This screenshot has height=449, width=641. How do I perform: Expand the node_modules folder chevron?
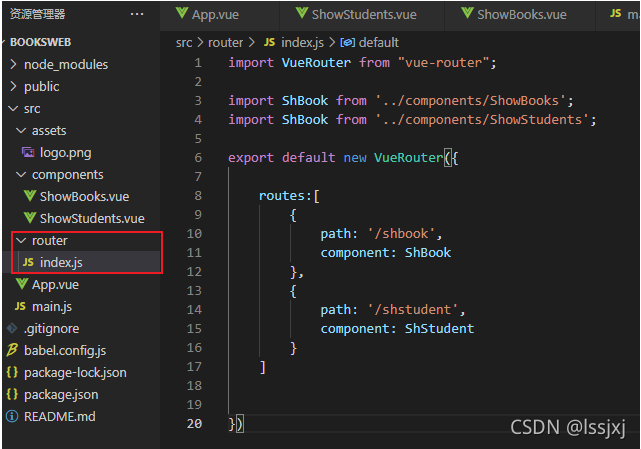(x=13, y=64)
